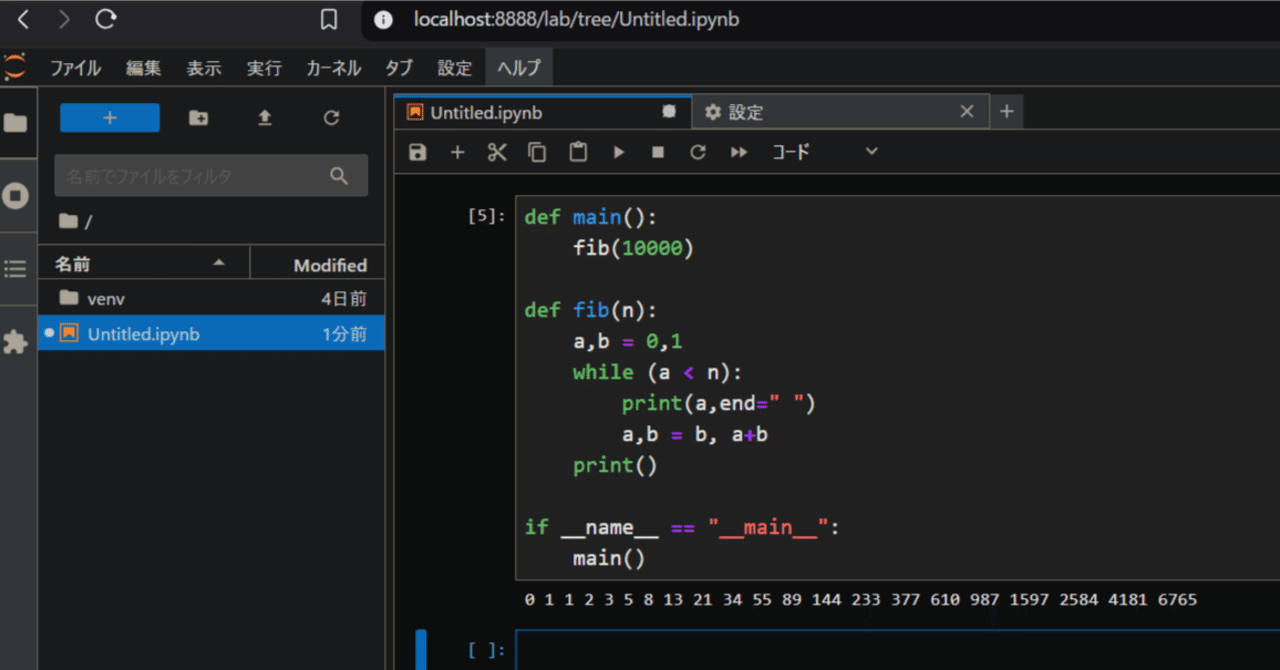
Task: Paste cells from the clipboard
Action: 578,152
